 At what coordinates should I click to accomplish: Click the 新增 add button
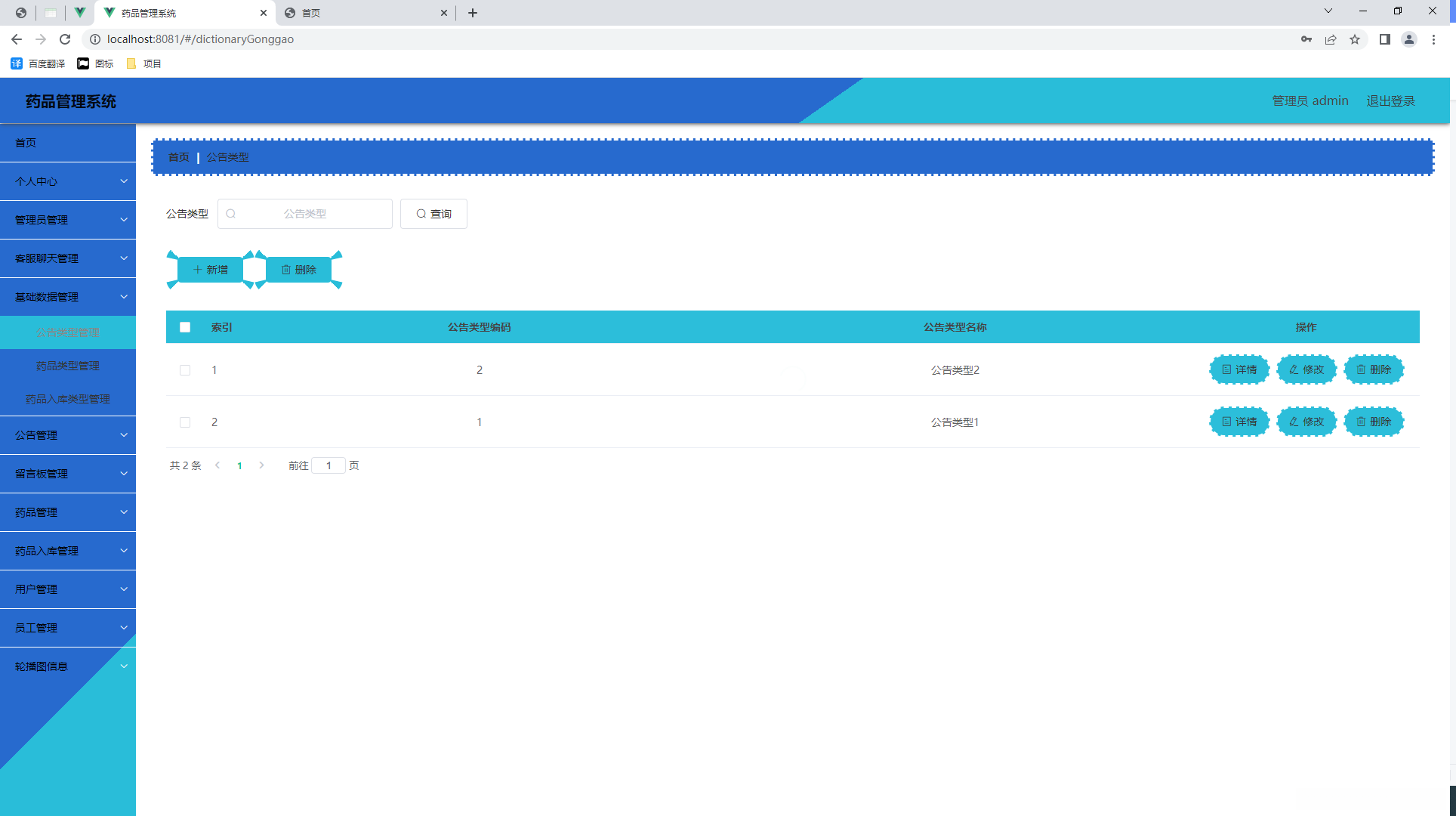click(x=211, y=270)
